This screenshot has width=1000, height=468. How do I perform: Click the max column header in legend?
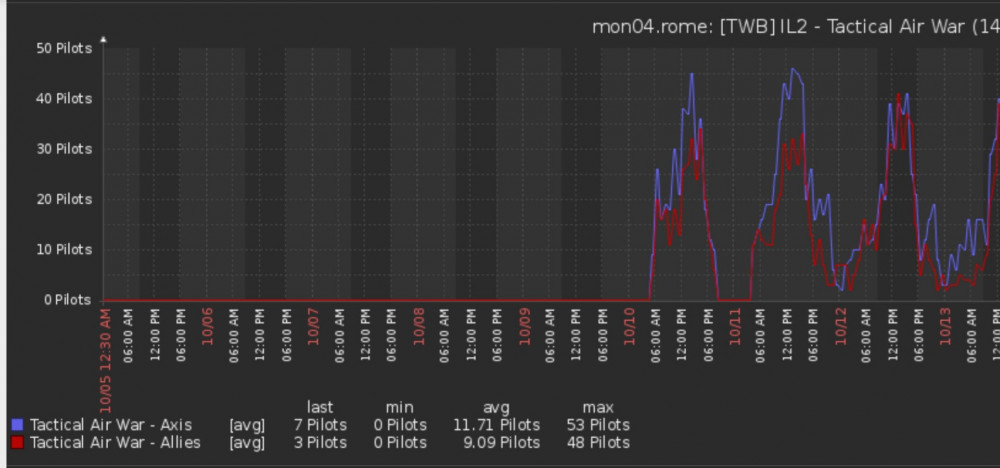(x=598, y=407)
